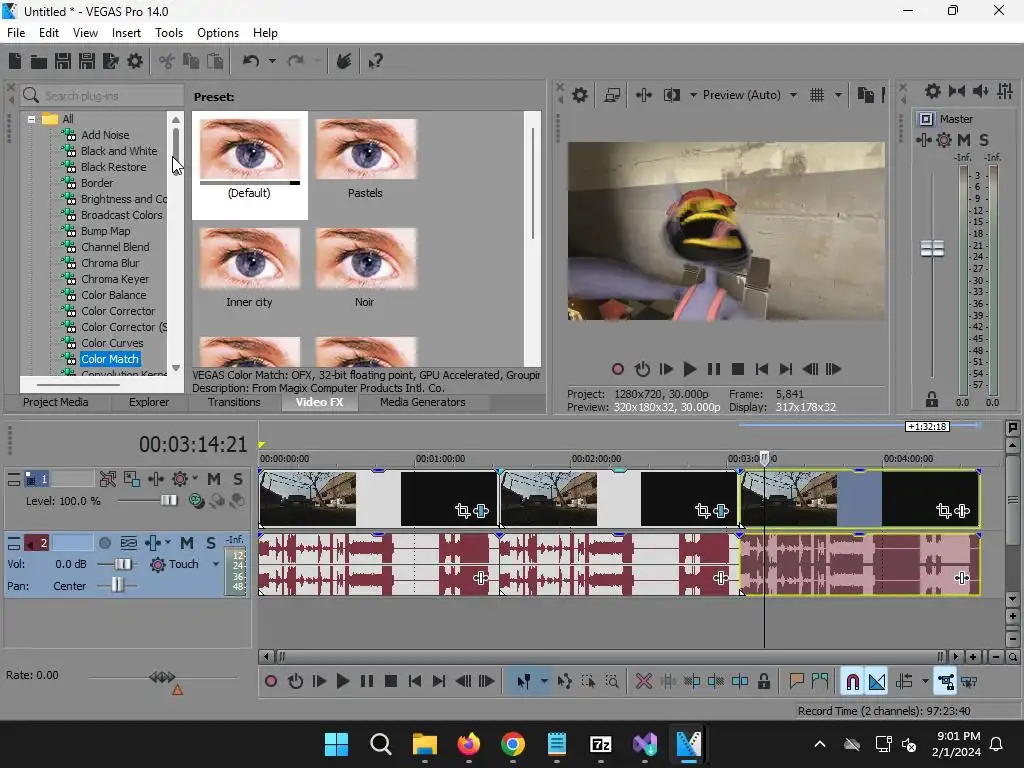Collapse the All plug-ins tree folder
Image resolution: width=1024 pixels, height=768 pixels.
click(31, 119)
